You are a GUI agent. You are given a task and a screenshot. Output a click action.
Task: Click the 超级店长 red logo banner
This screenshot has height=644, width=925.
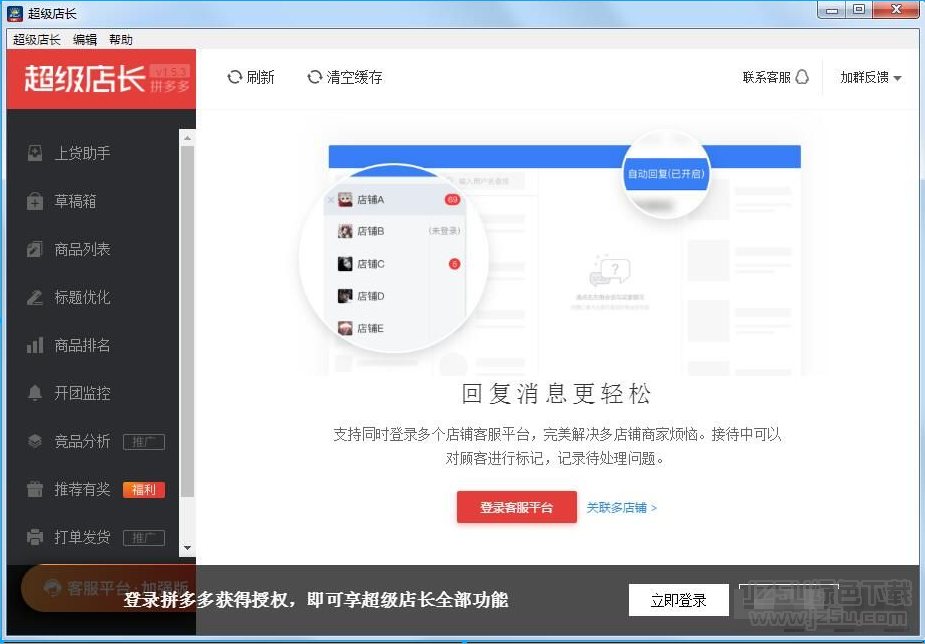(101, 79)
